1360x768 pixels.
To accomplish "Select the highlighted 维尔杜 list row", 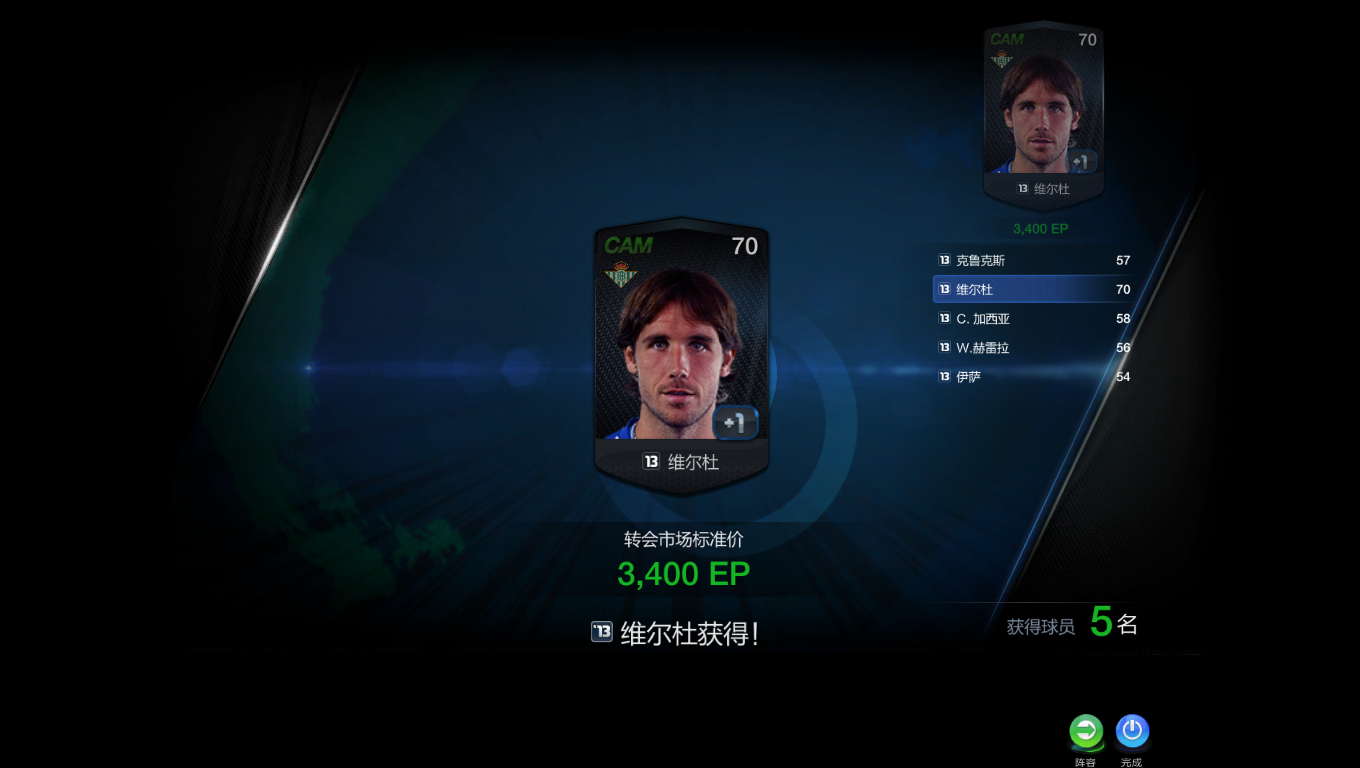I will 1034,289.
